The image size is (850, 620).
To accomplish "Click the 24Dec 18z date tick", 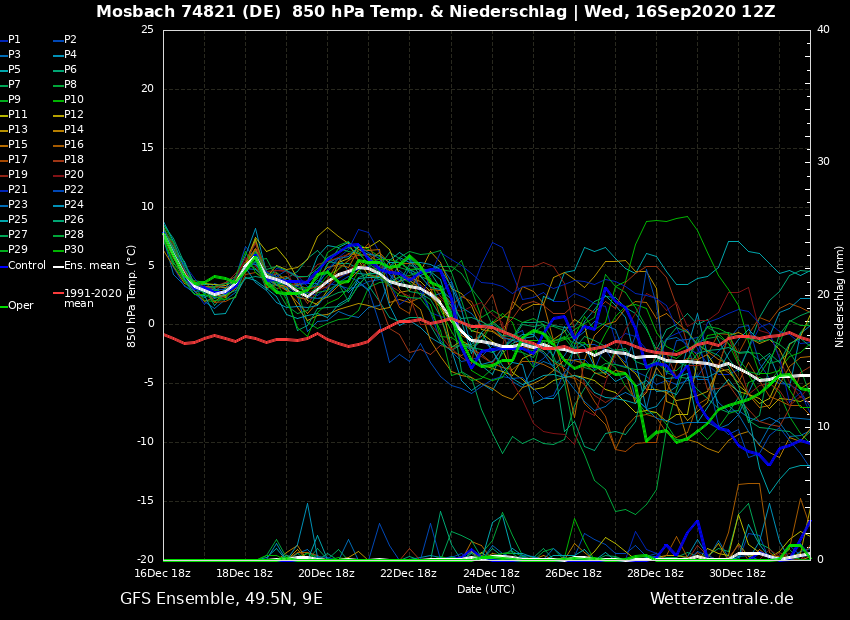I will coord(491,574).
